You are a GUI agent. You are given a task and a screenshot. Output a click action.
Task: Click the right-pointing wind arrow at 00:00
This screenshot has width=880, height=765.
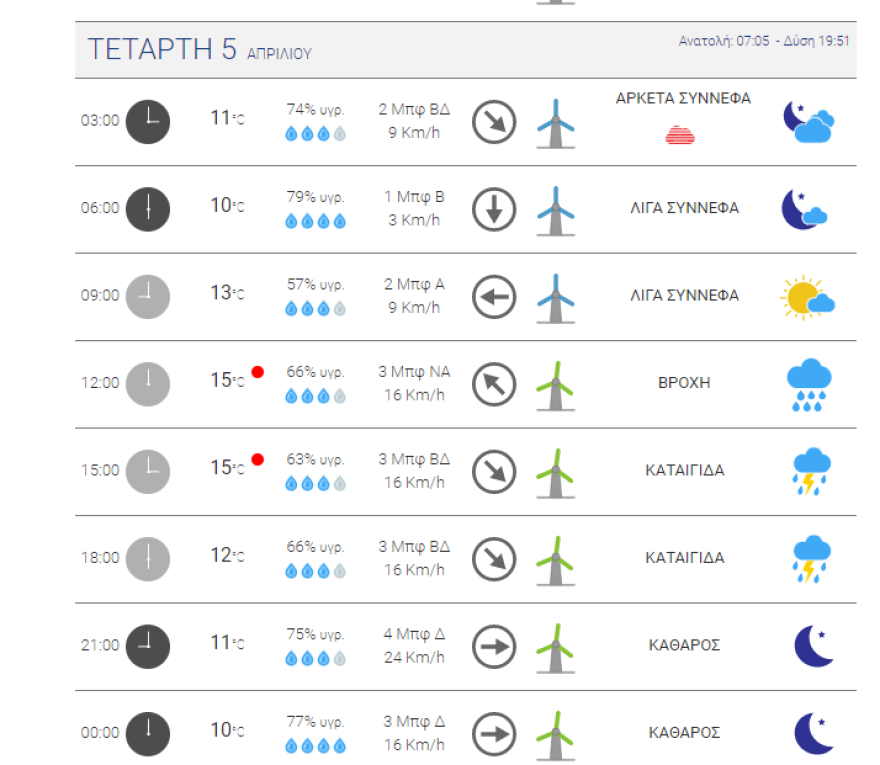coord(493,733)
